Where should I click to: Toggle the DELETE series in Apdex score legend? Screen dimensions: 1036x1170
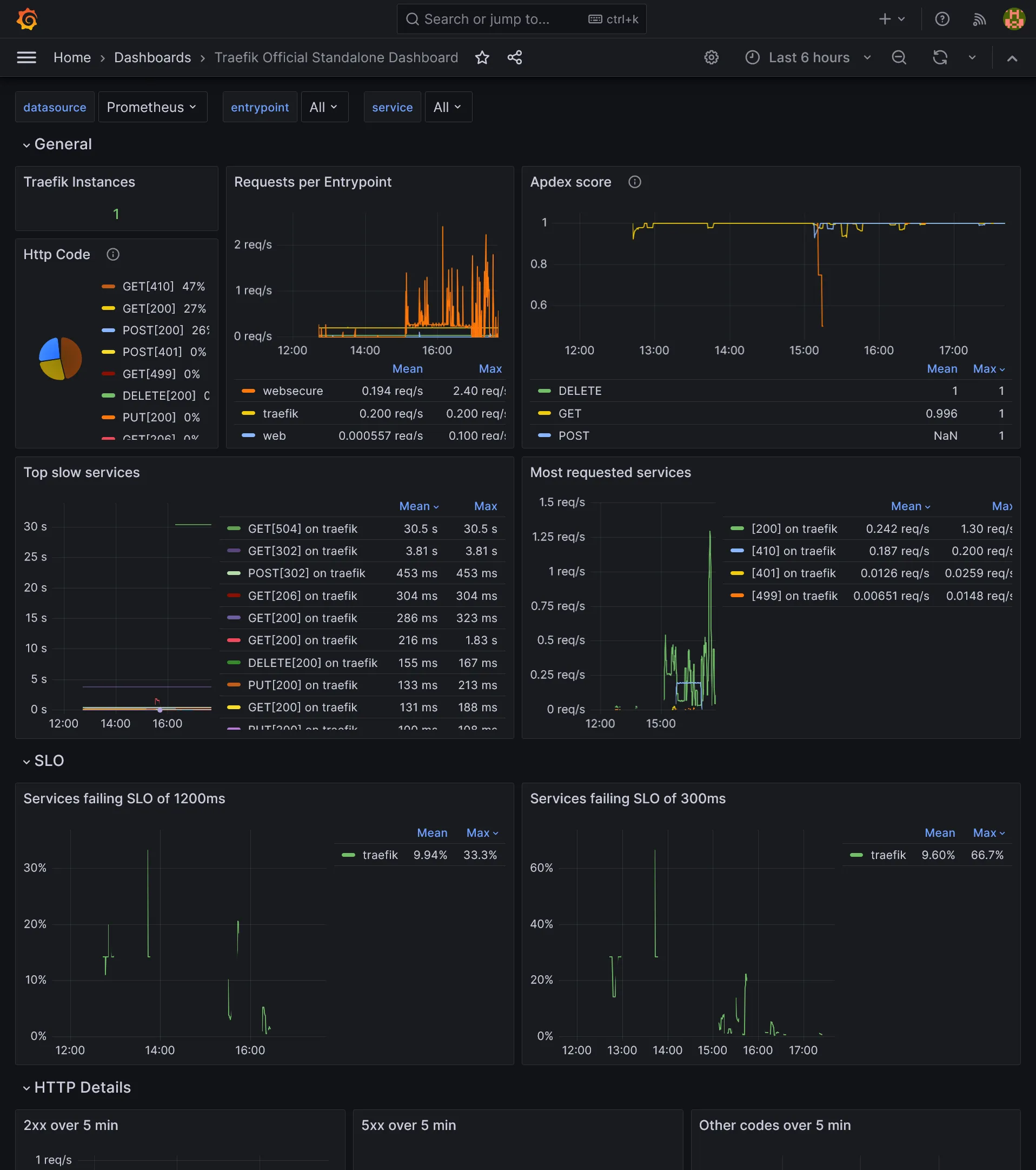click(580, 391)
